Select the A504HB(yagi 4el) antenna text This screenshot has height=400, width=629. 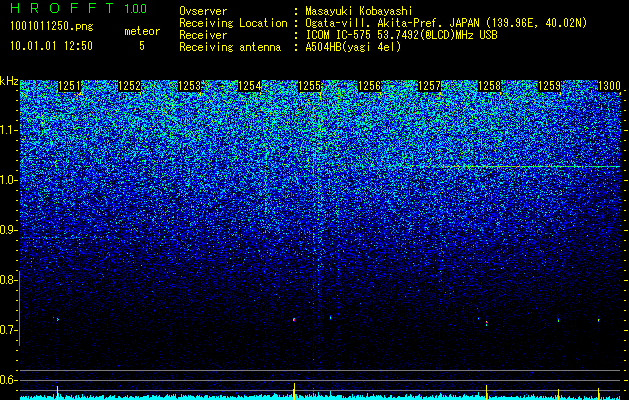[353, 47]
